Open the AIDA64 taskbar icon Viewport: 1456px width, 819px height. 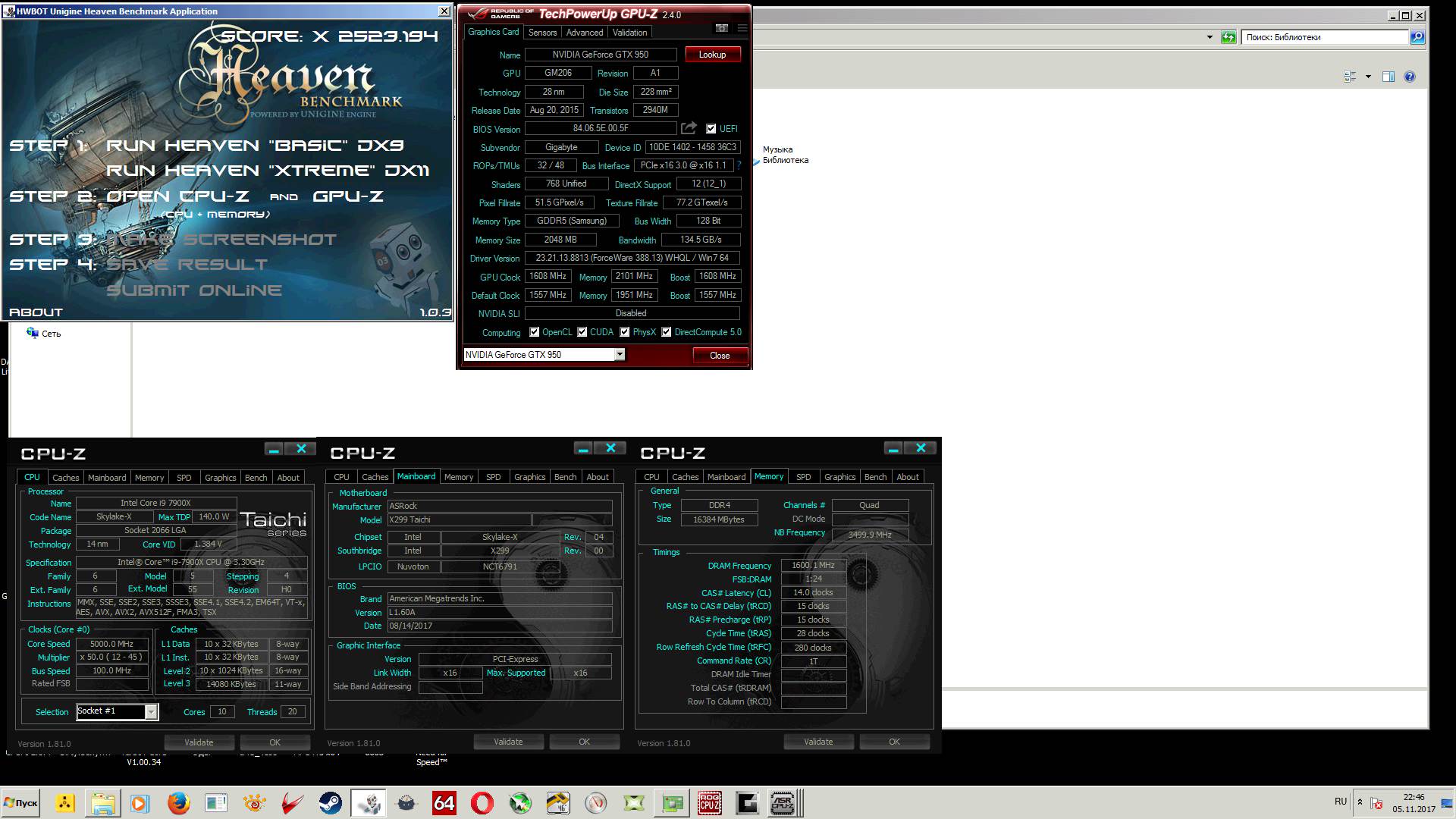[x=444, y=803]
